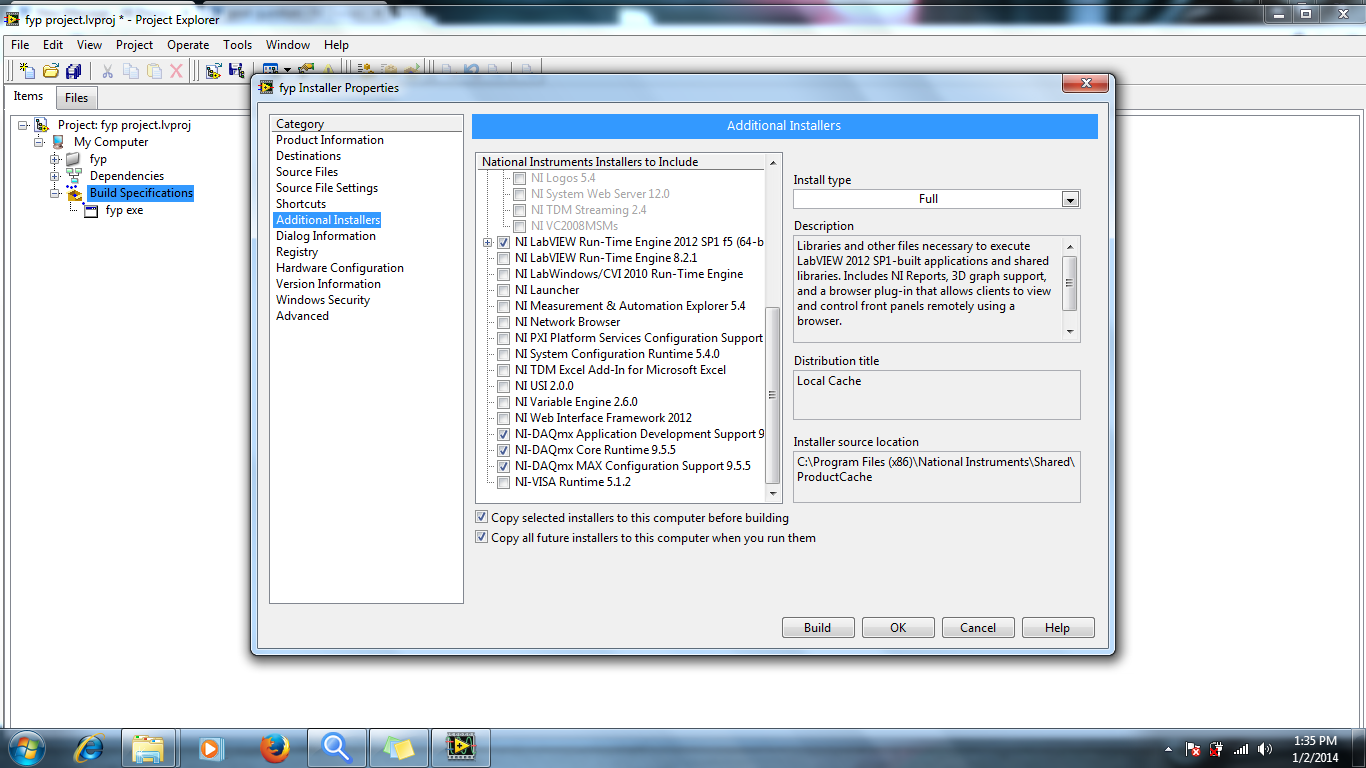Click the fyp exe application icon
The height and width of the screenshot is (768, 1366).
tap(91, 211)
